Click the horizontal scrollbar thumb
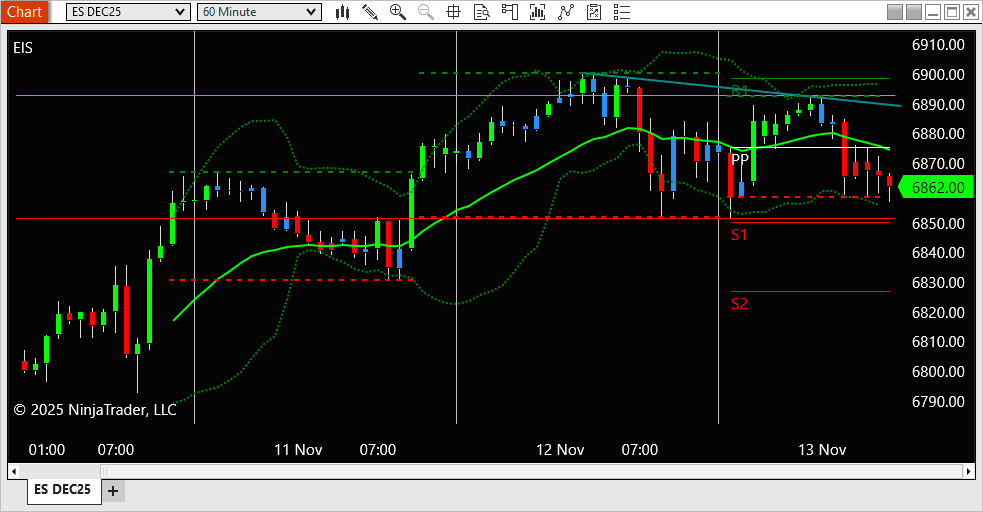 (x=532, y=471)
